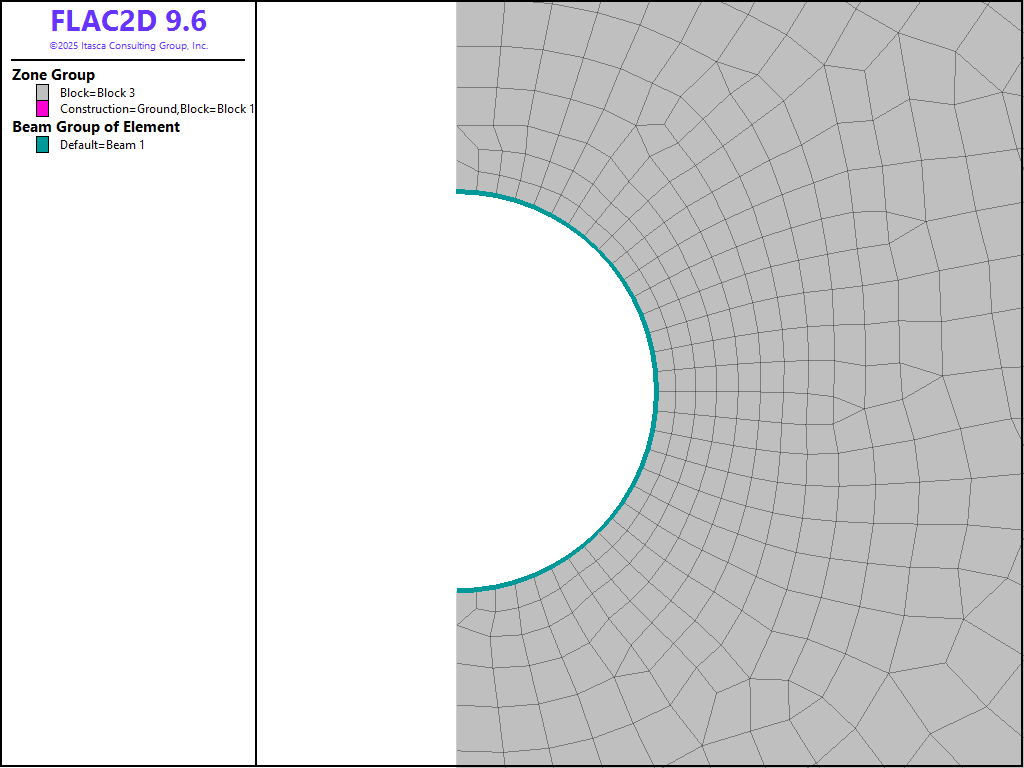1024x768 pixels.
Task: Click the empty legend panel area below Beam 1
Action: click(x=128, y=450)
